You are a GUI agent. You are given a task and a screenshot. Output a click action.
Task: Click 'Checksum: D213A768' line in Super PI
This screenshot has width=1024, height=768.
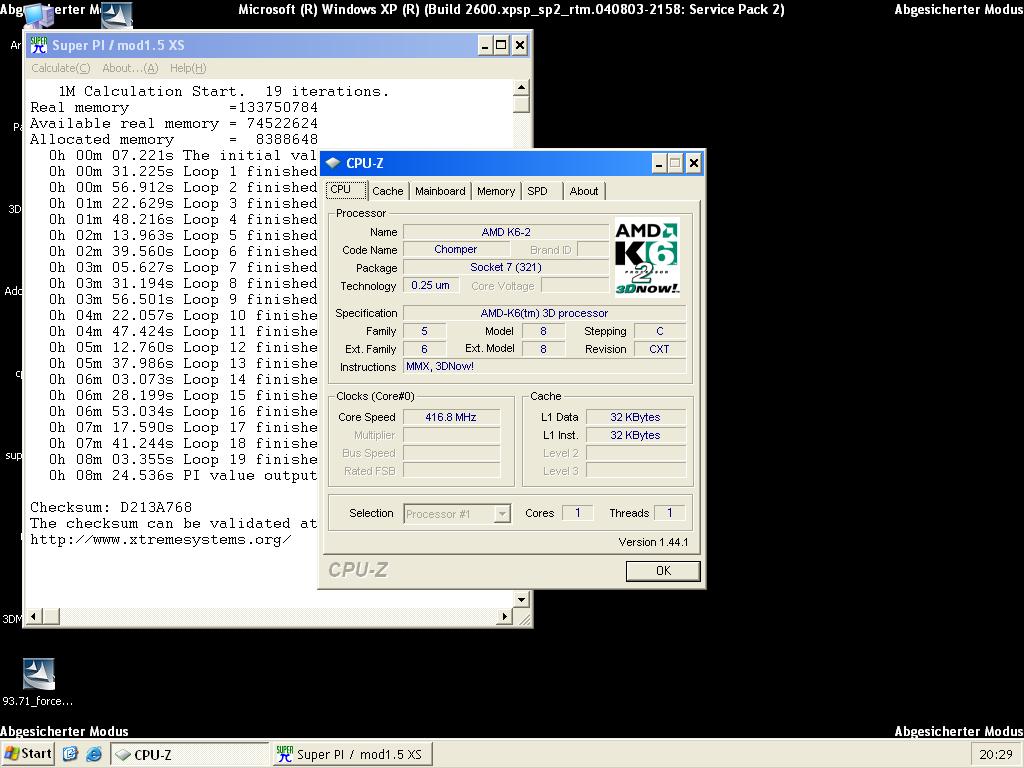point(111,507)
